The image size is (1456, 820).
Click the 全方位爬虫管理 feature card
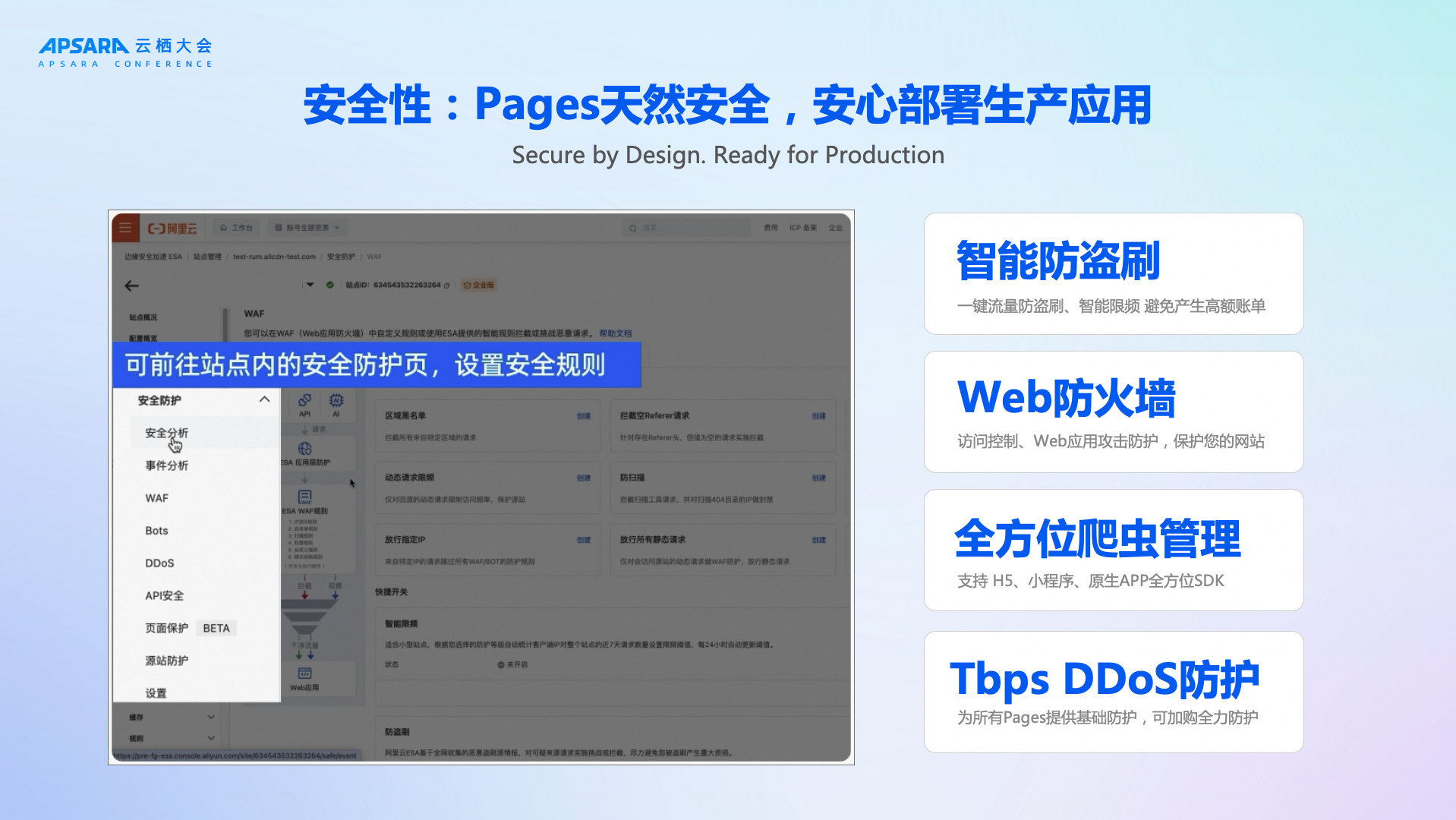(x=1114, y=550)
